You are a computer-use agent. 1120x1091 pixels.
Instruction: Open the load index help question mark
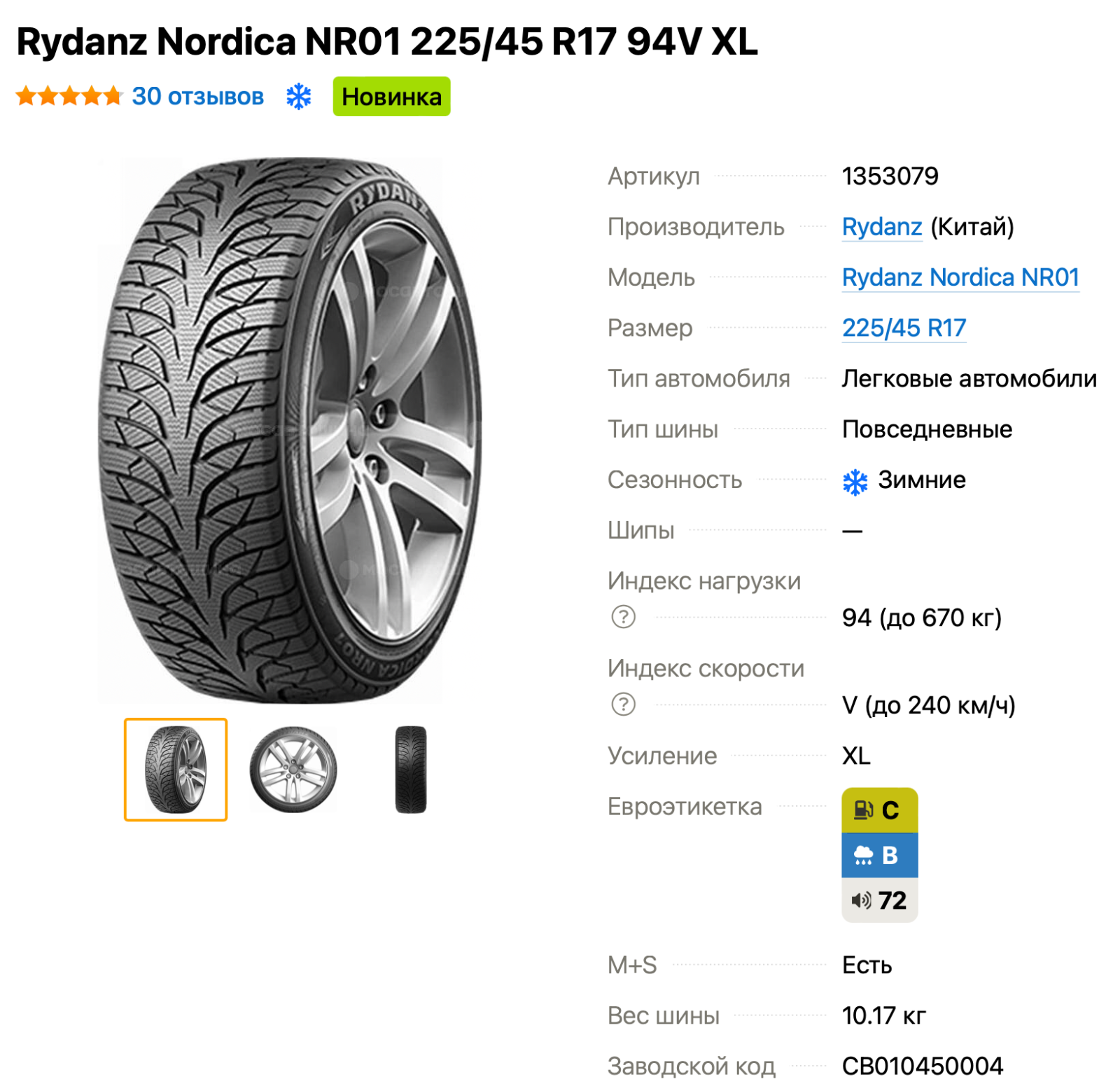pos(623,617)
